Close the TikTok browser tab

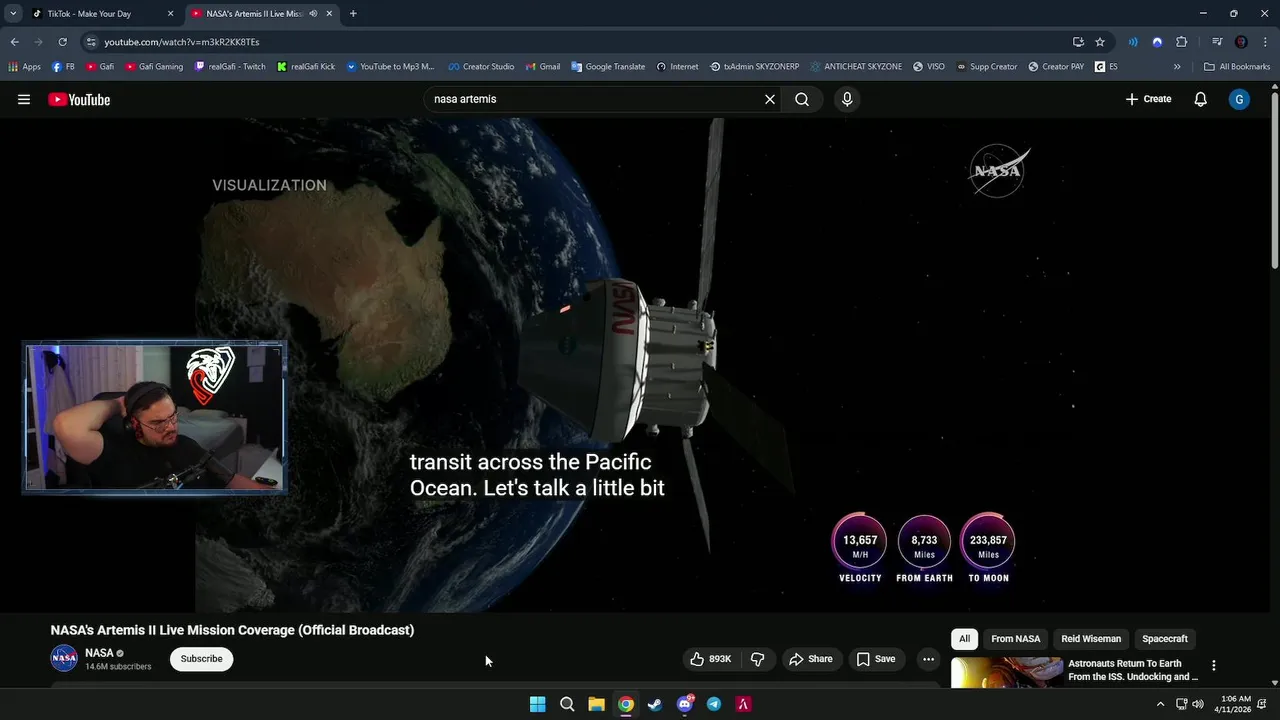pyautogui.click(x=170, y=14)
